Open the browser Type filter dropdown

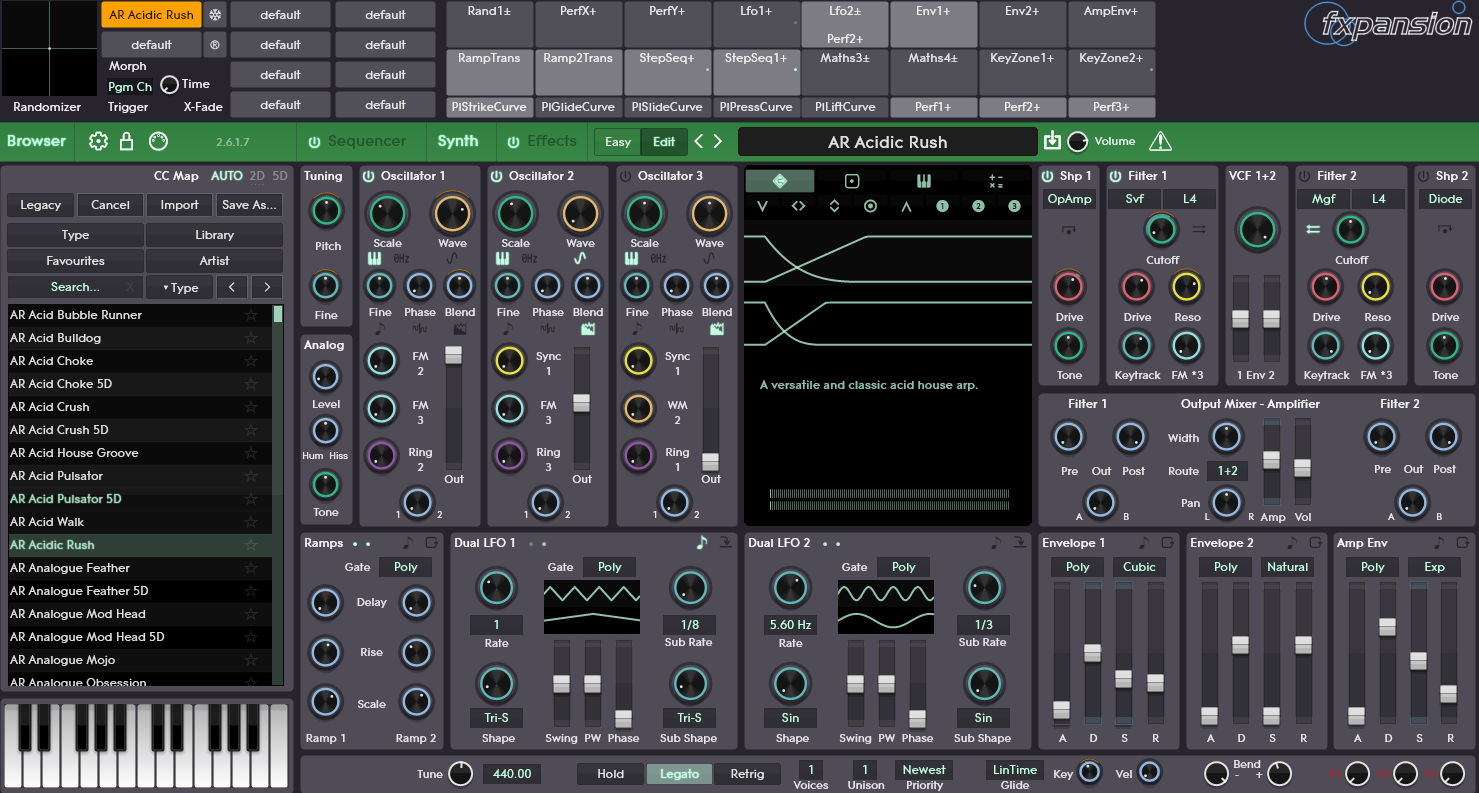pos(181,288)
